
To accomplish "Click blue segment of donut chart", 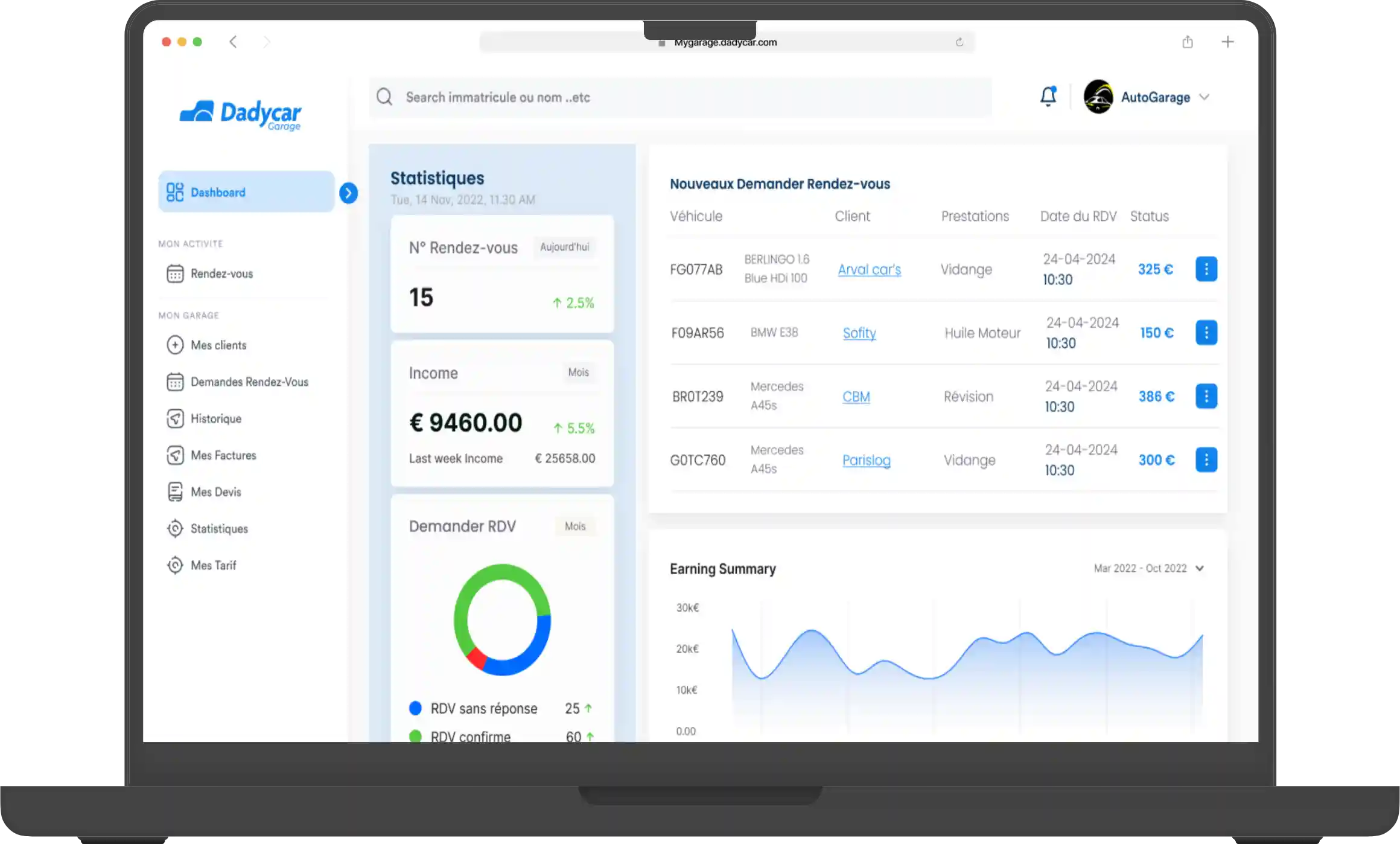I will (x=531, y=655).
